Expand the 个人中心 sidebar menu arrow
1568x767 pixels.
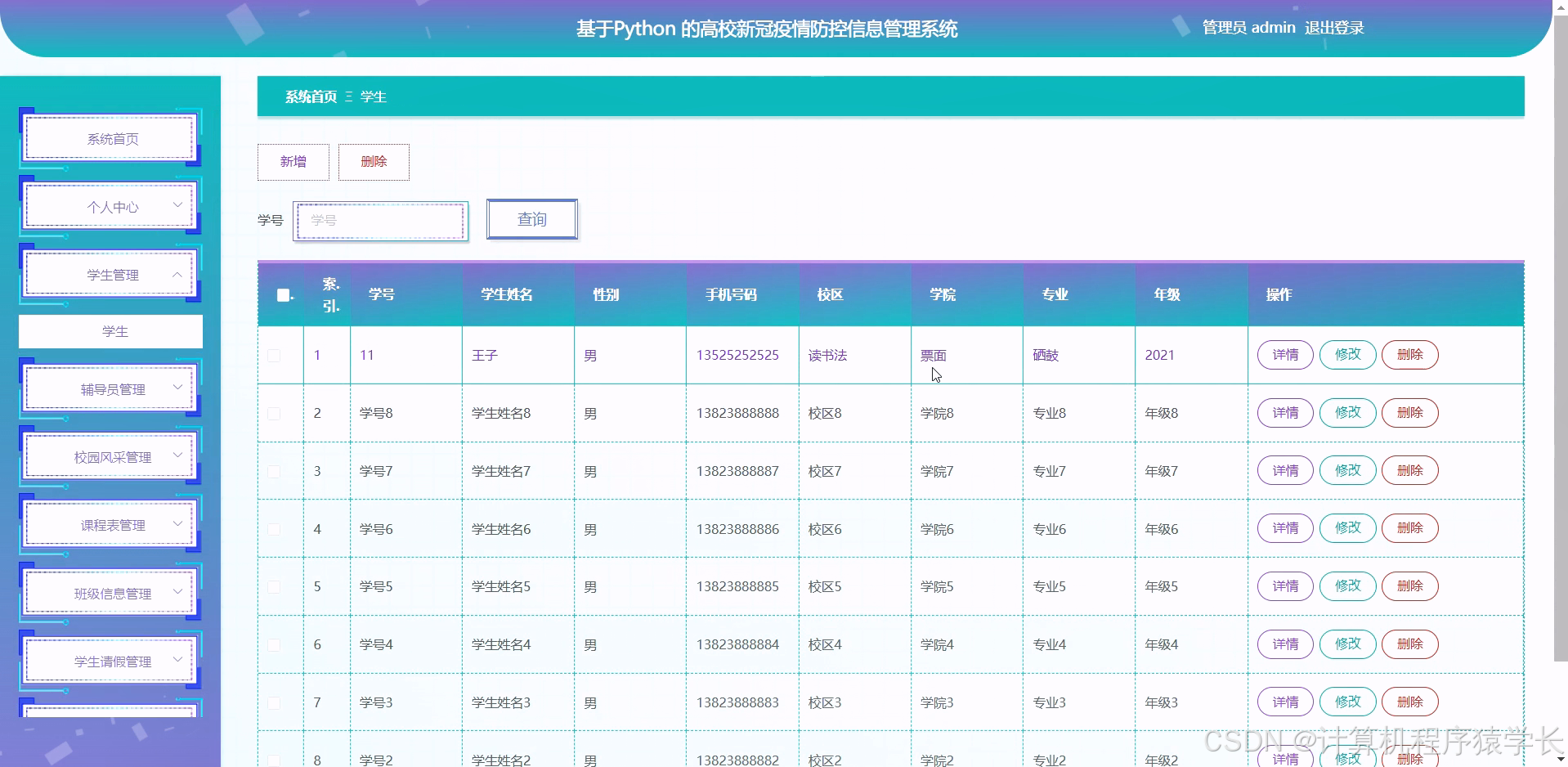177,205
